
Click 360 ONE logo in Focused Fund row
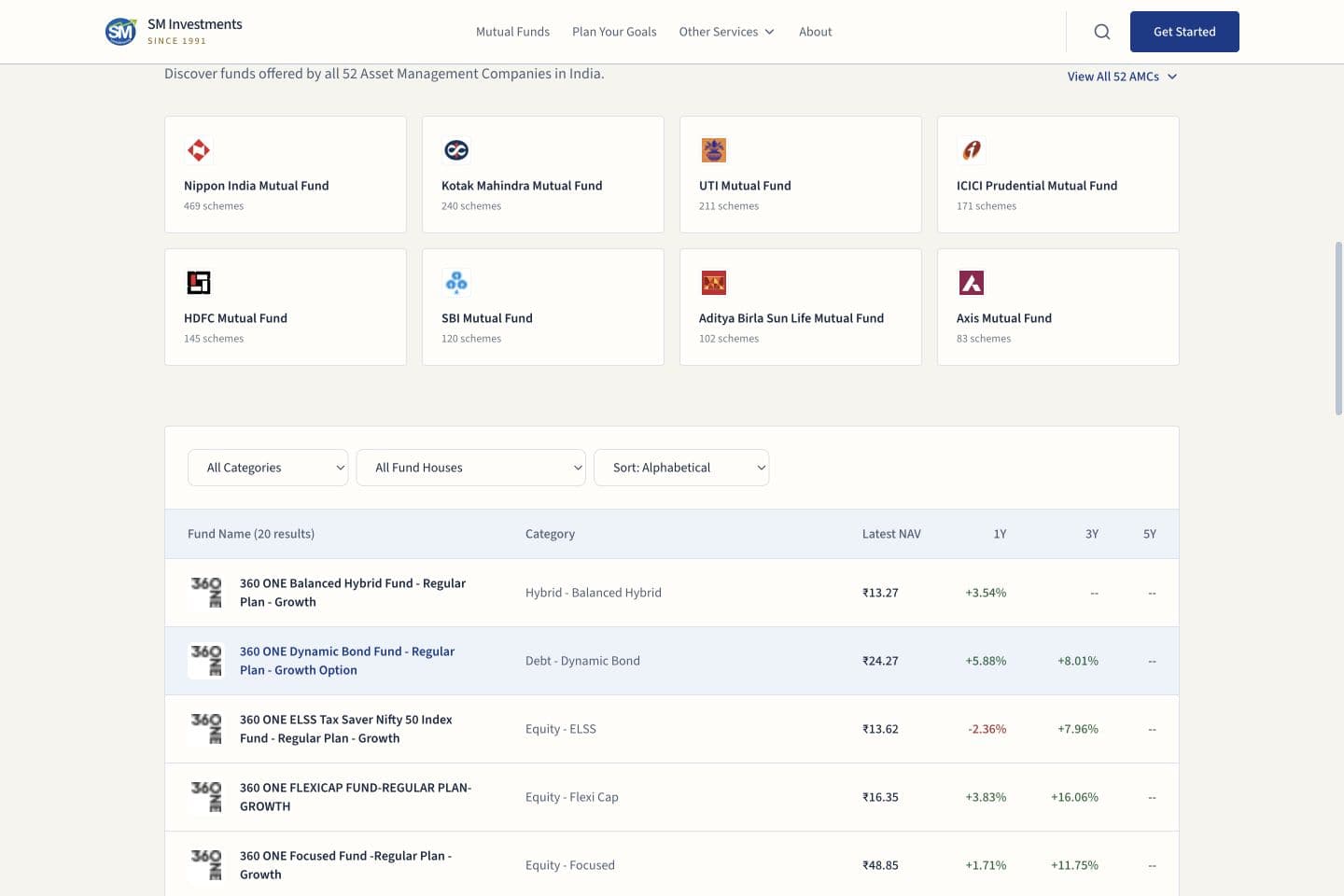(x=206, y=865)
